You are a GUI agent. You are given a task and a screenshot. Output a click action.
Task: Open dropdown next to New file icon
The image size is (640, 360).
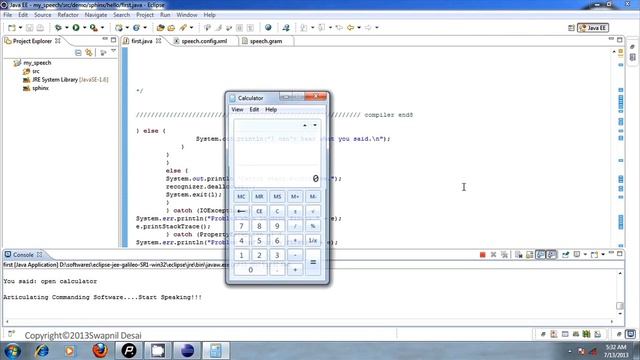[x=20, y=28]
